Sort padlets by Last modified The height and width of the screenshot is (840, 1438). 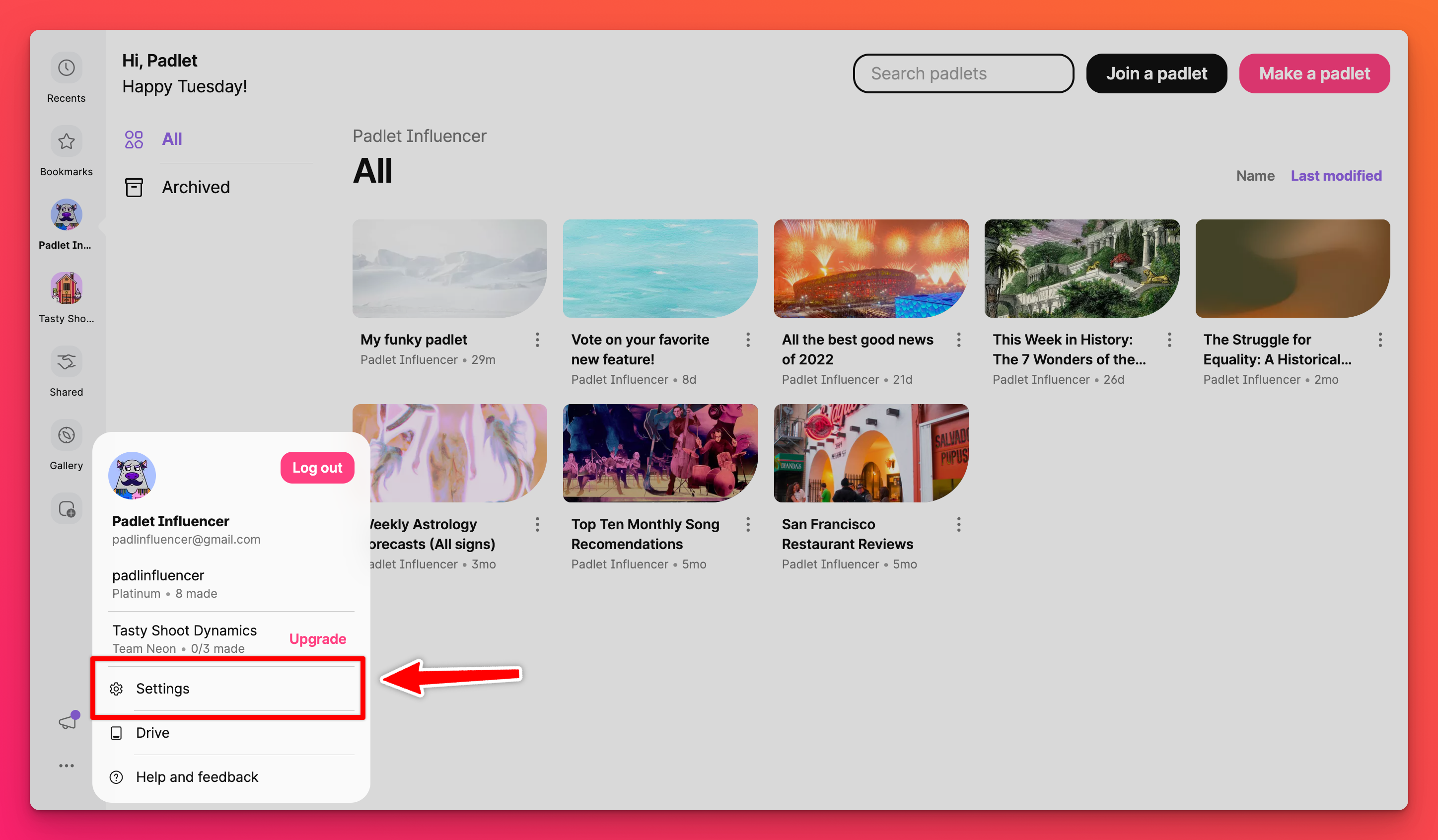point(1336,176)
